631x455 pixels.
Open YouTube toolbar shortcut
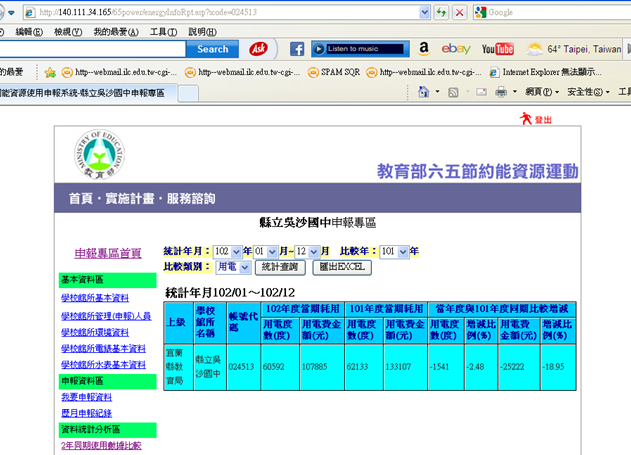click(x=497, y=48)
